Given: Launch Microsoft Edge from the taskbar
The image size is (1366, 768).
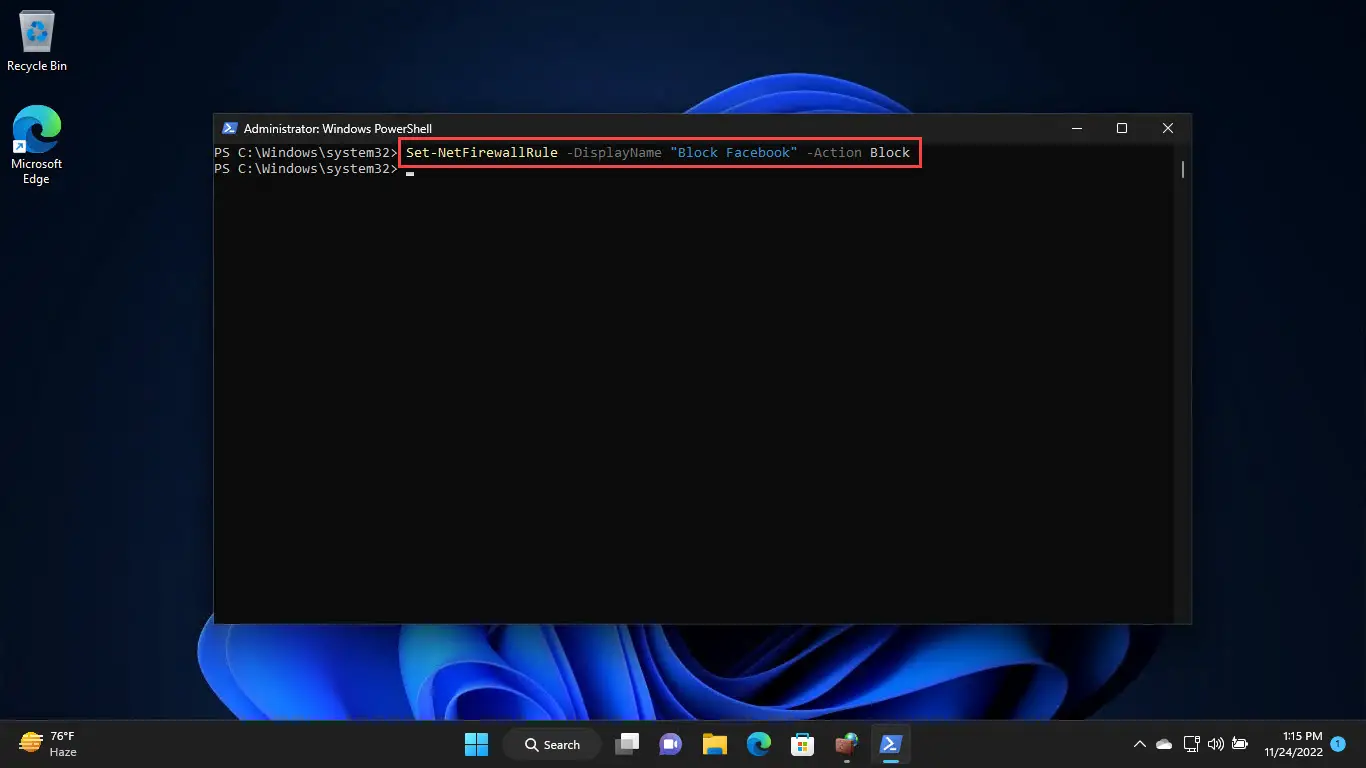Looking at the screenshot, I should pyautogui.click(x=758, y=744).
